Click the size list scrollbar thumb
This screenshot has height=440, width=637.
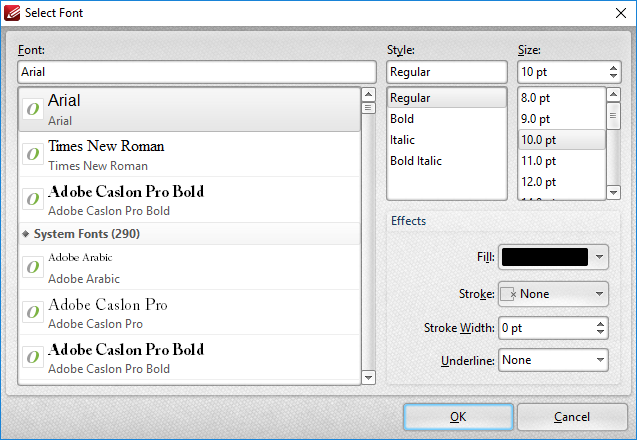(613, 116)
